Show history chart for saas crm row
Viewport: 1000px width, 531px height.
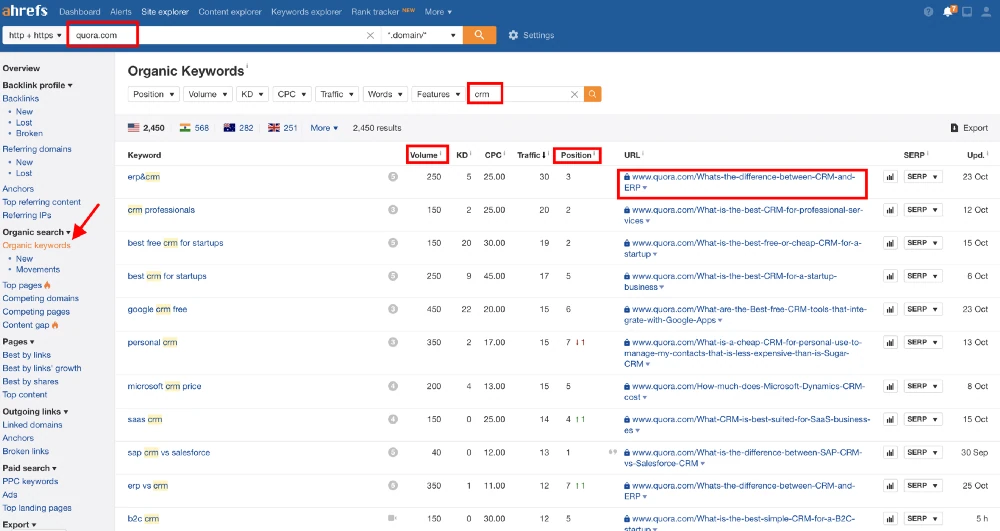890,419
